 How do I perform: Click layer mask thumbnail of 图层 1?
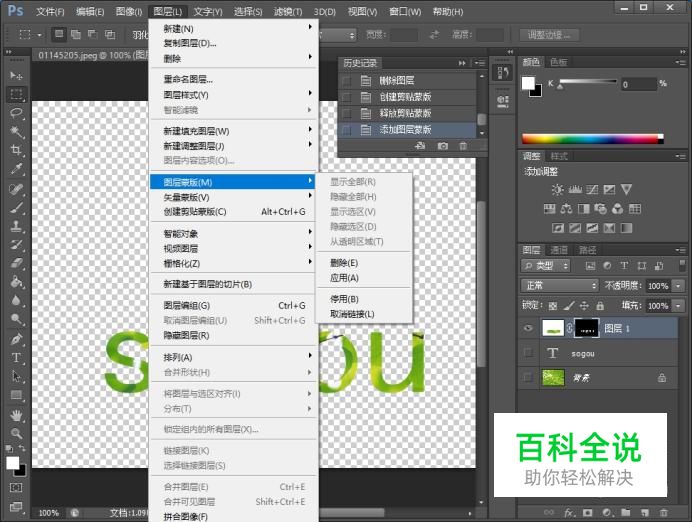tap(587, 328)
